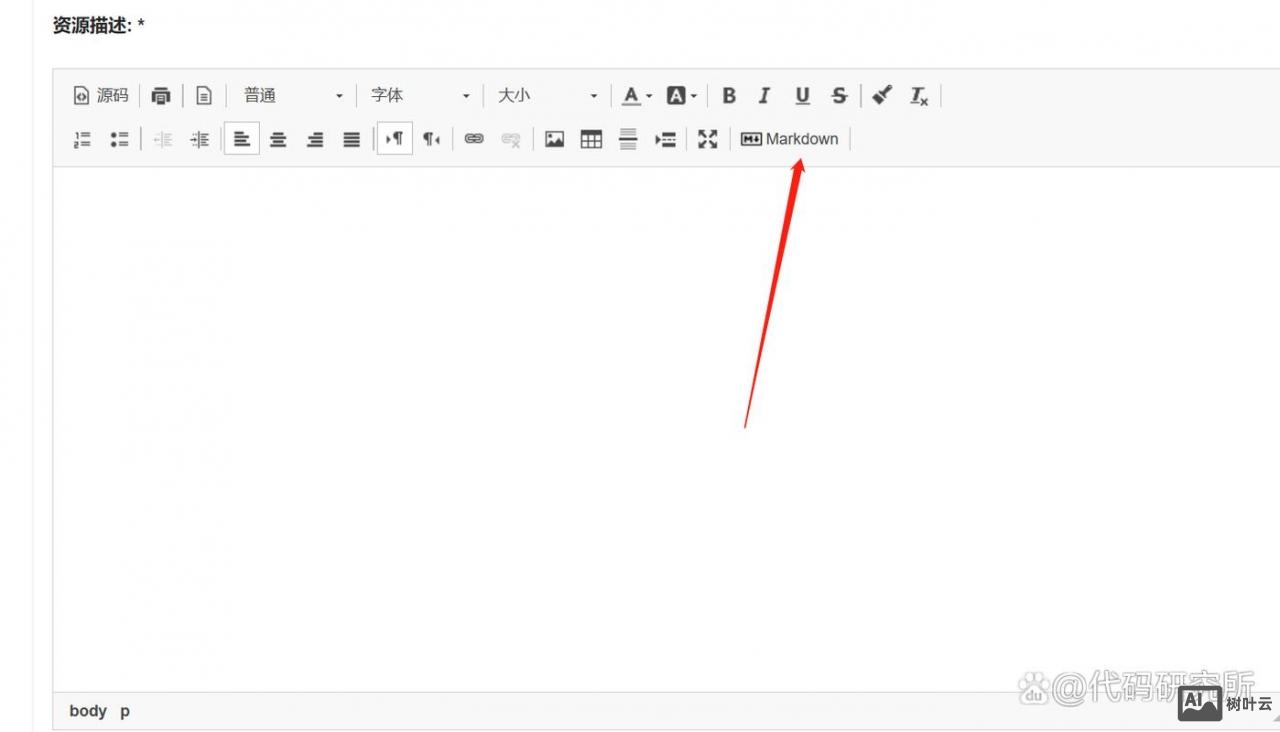Click the remove format icon
The height and width of the screenshot is (732, 1280).
(x=918, y=96)
